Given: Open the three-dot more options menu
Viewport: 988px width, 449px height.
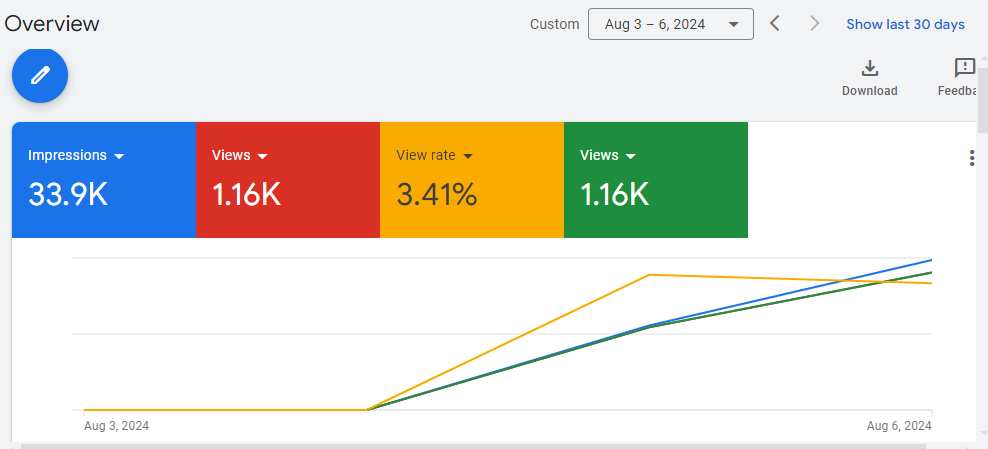Looking at the screenshot, I should pyautogui.click(x=971, y=158).
